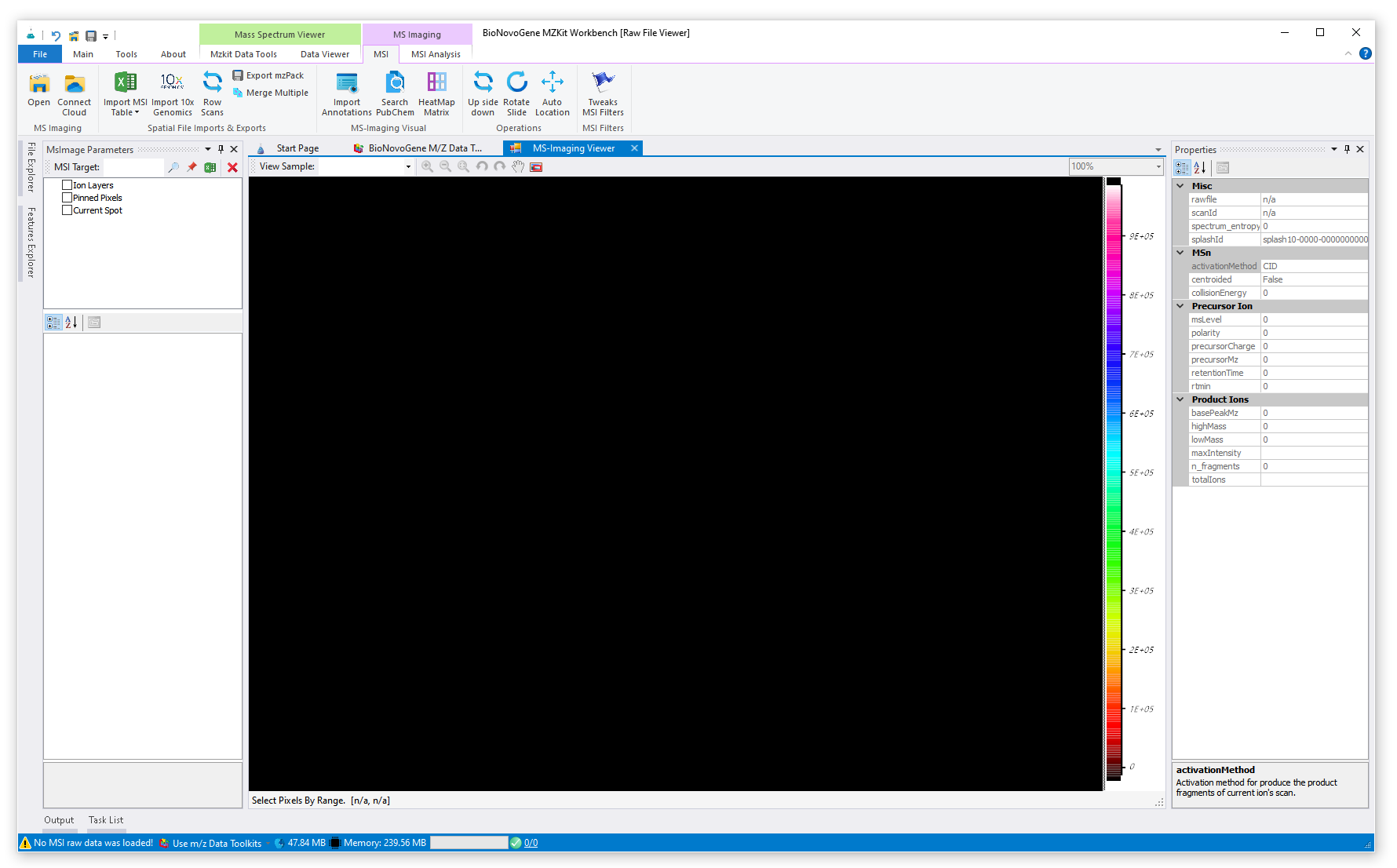Click Search PubChem in the ribbon
This screenshot has height=868, width=1397.
coord(395,83)
